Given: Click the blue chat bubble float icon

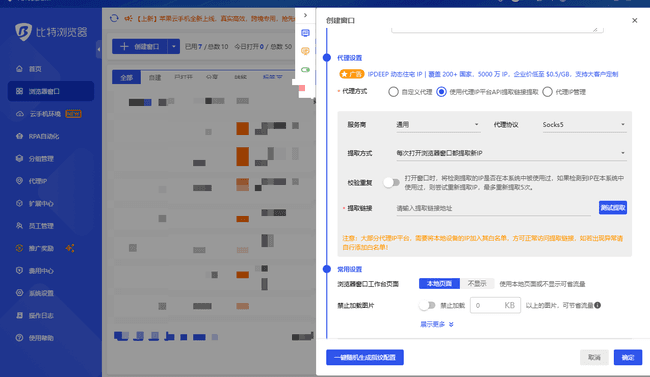Looking at the screenshot, I should 306,33.
